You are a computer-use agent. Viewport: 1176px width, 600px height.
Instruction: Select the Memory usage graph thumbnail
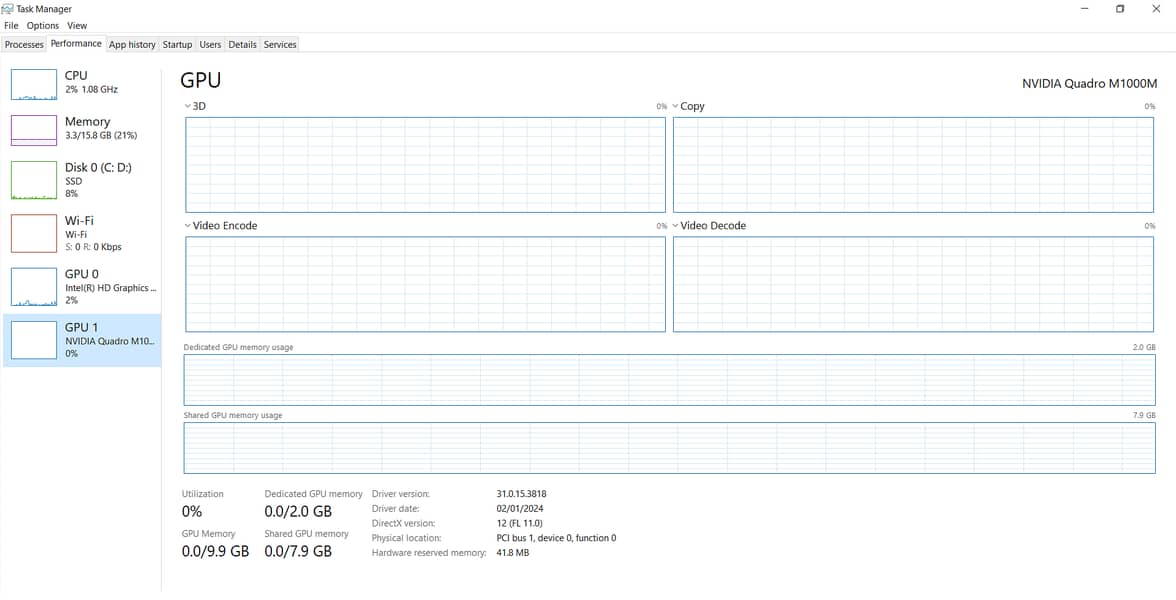pos(34,130)
